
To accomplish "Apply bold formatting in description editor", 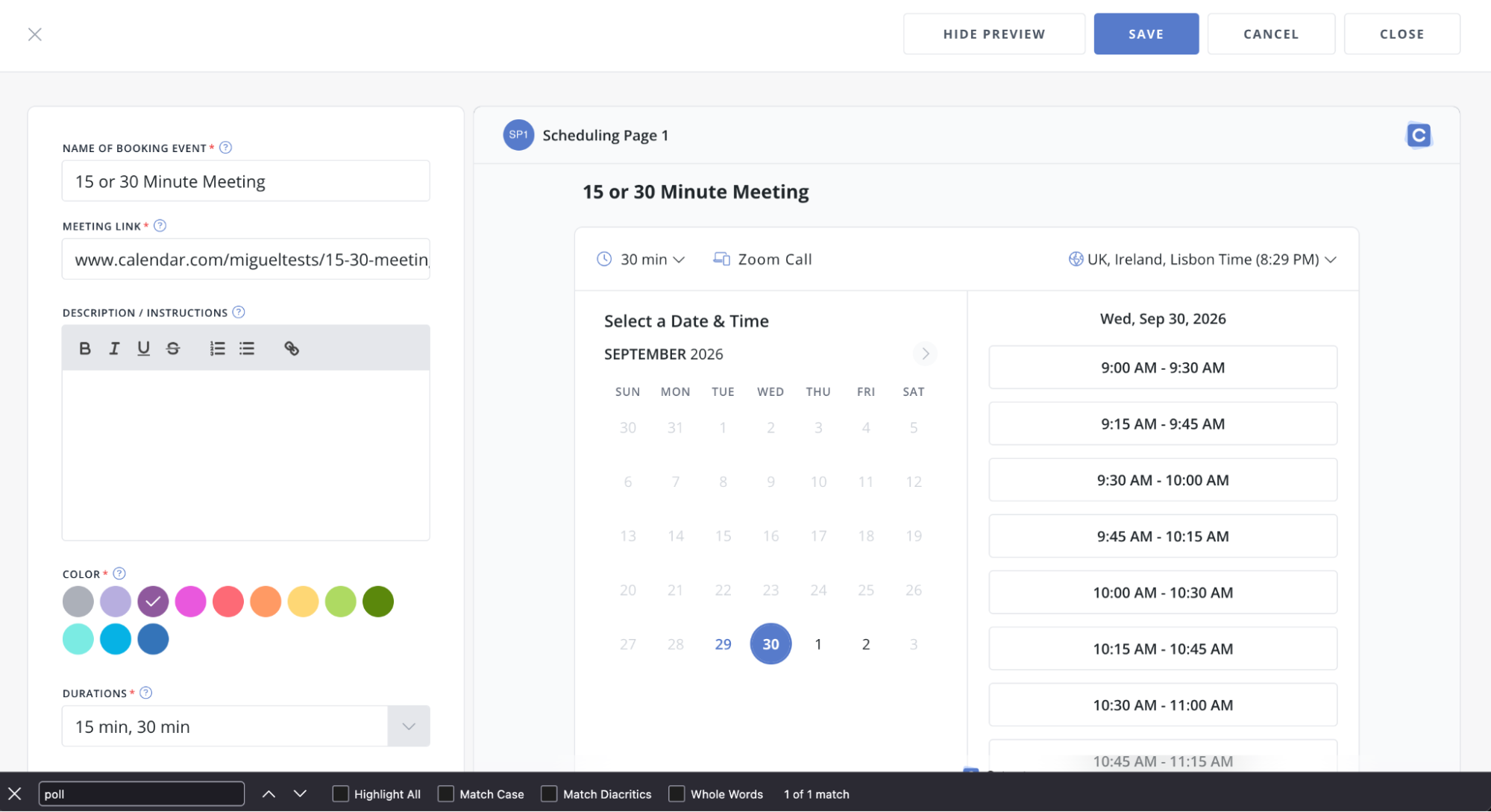I will pyautogui.click(x=85, y=348).
